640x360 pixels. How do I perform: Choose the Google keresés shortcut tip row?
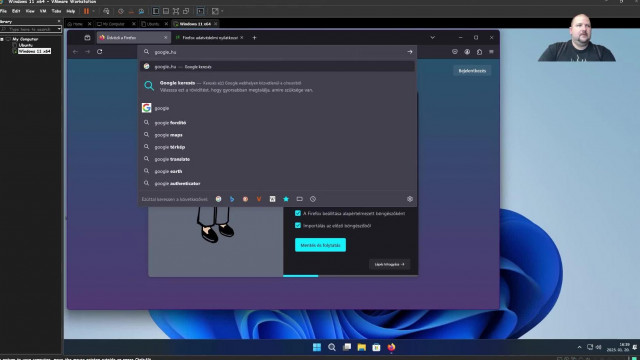(x=278, y=86)
